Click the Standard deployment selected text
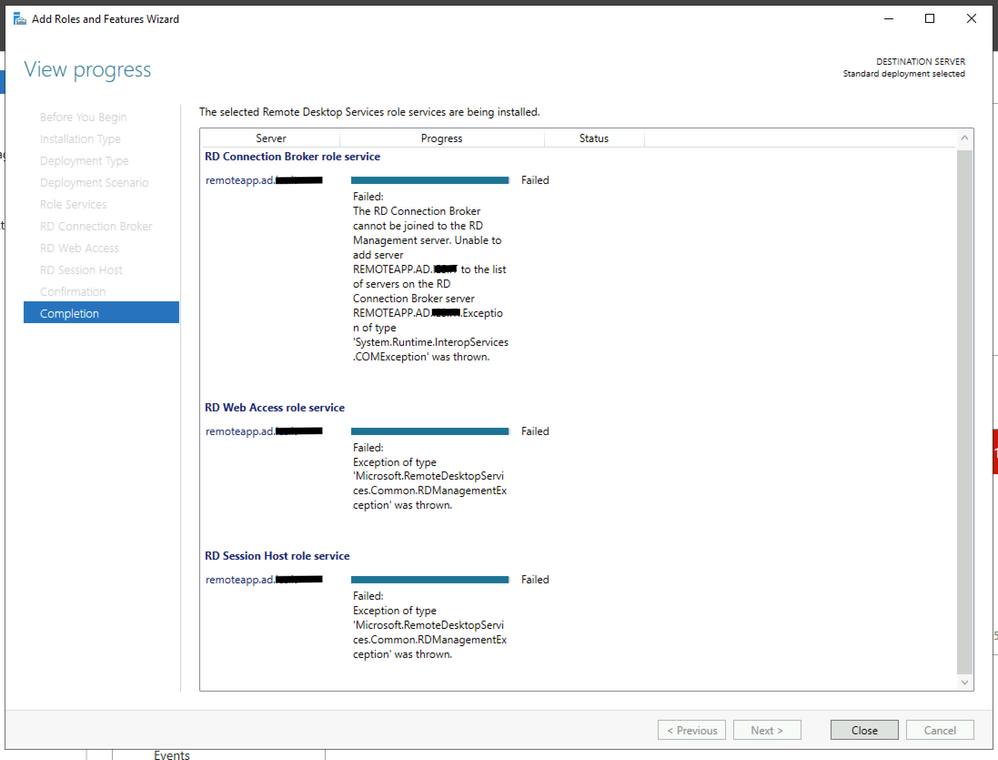The width and height of the screenshot is (998, 760). [x=904, y=74]
